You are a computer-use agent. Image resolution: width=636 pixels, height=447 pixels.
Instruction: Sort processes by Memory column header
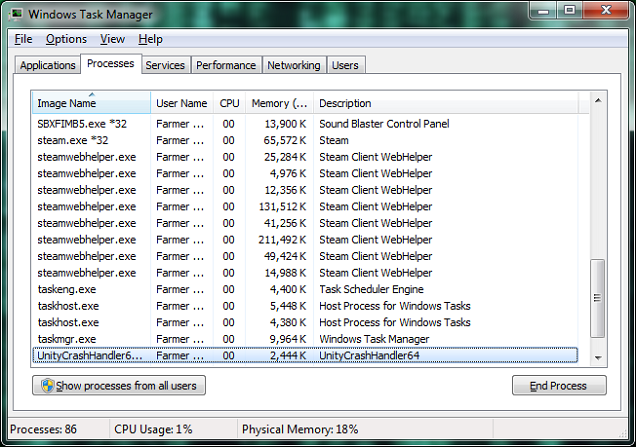pos(279,103)
